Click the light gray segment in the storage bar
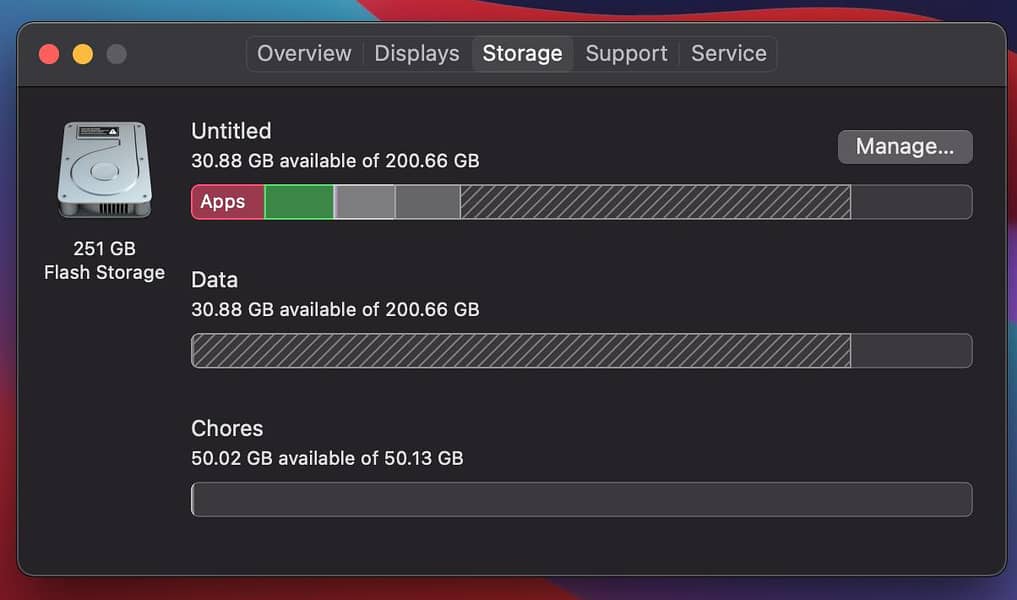The width and height of the screenshot is (1017, 600). pos(364,201)
